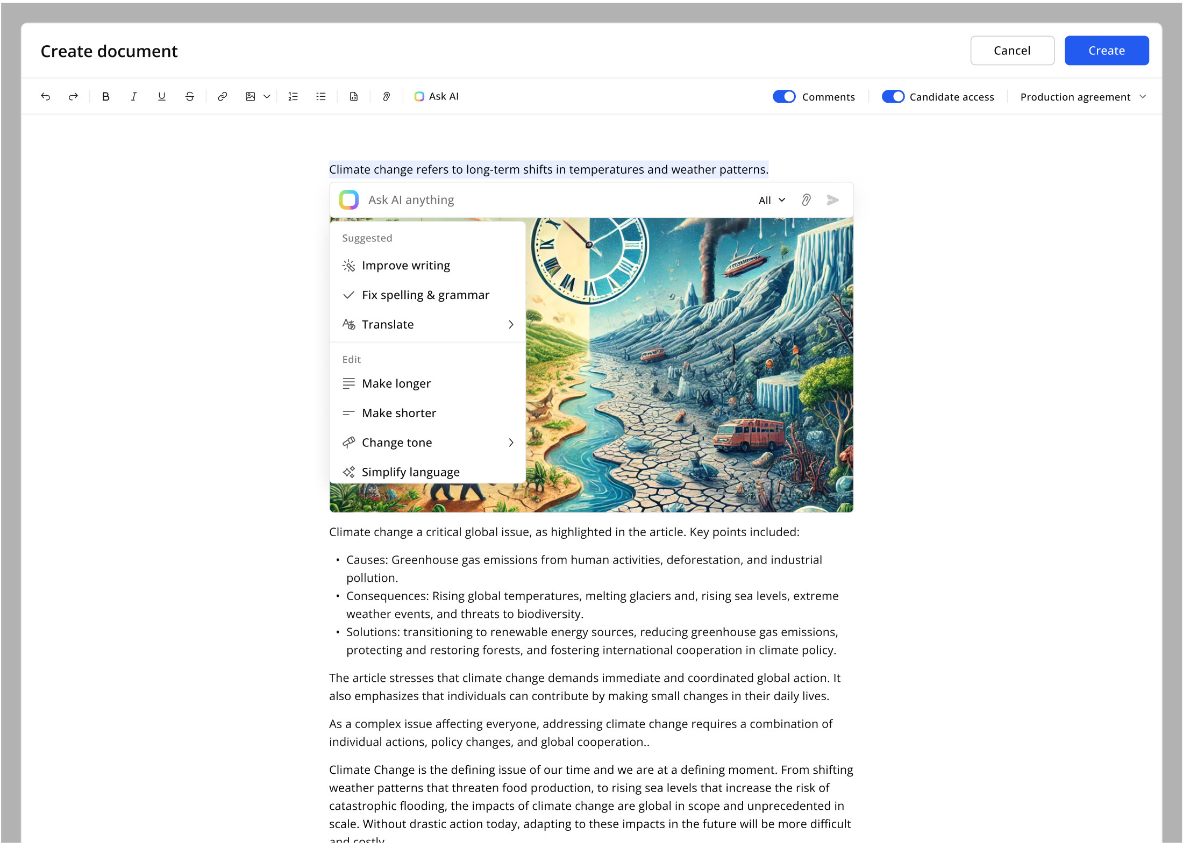Click the Create button

point(1106,51)
